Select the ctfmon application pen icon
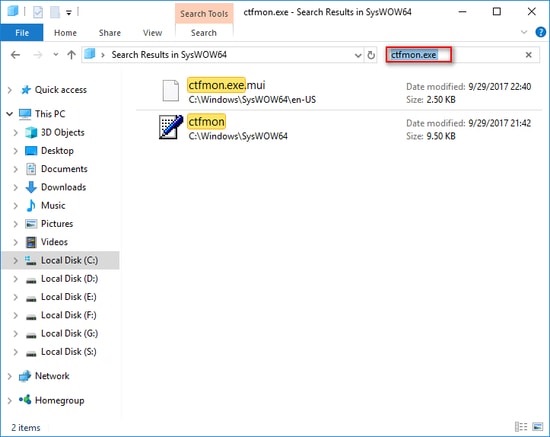 [x=171, y=127]
